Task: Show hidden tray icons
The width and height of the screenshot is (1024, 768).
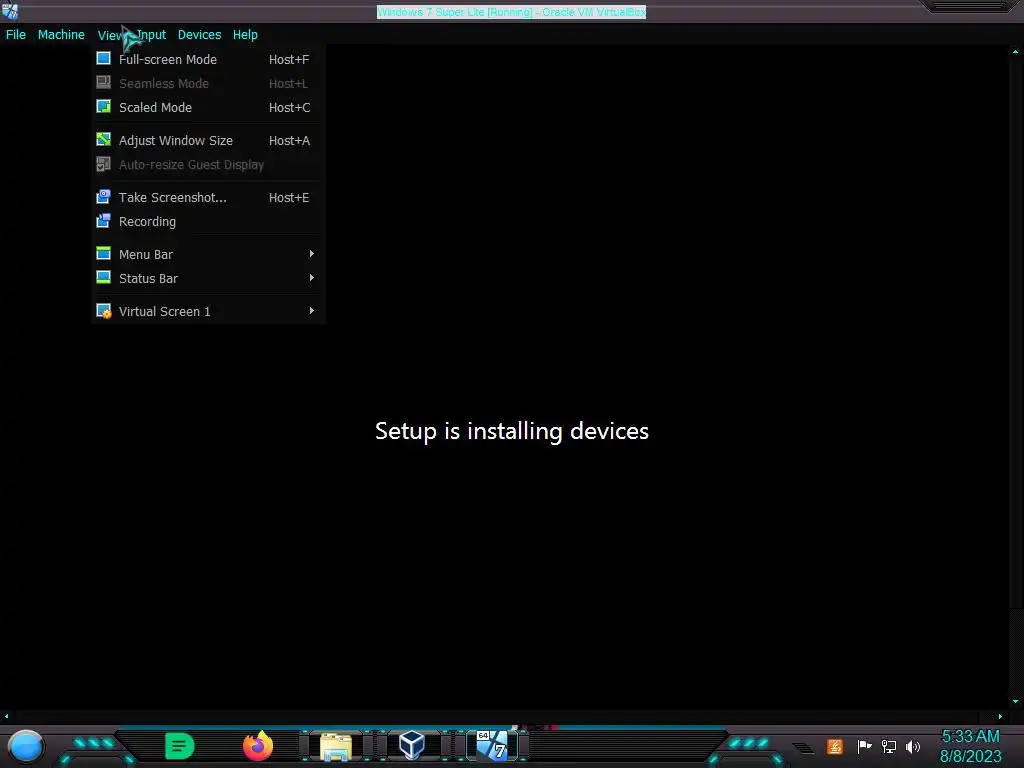Action: pyautogui.click(x=803, y=748)
